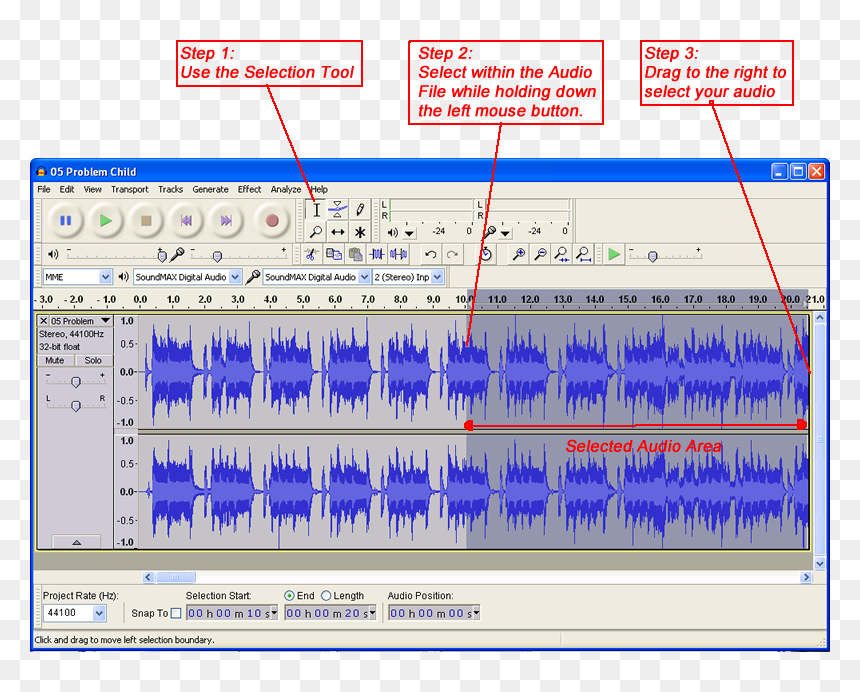
Task: Click the red Record button
Action: tap(271, 220)
